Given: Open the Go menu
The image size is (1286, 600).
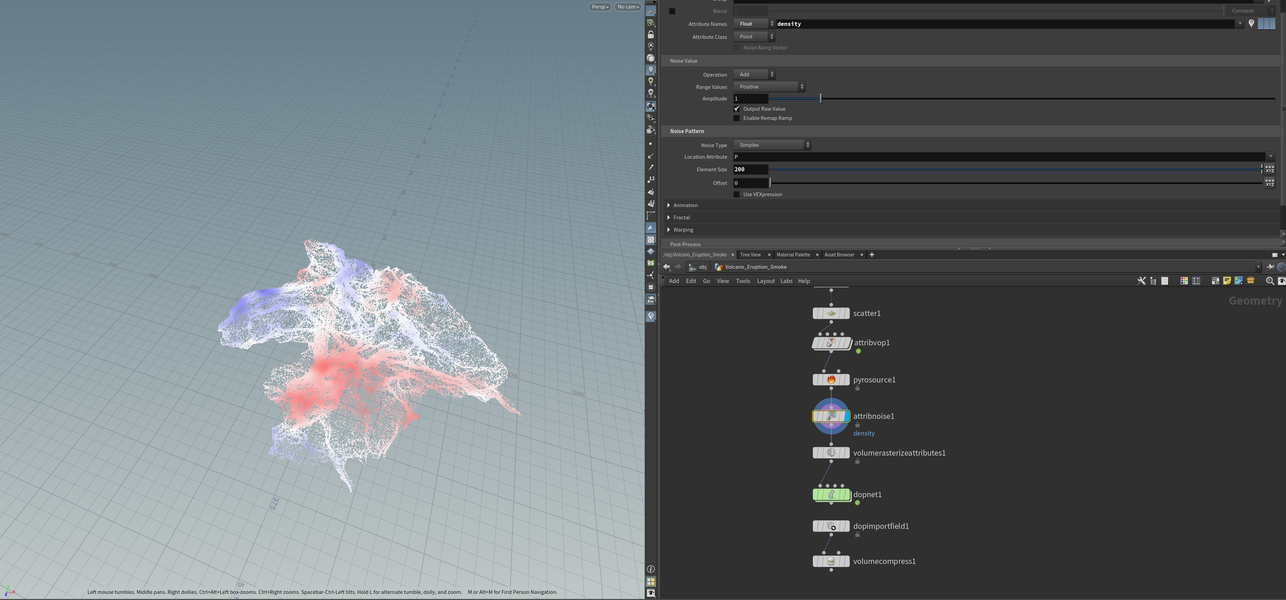Looking at the screenshot, I should pyautogui.click(x=706, y=281).
